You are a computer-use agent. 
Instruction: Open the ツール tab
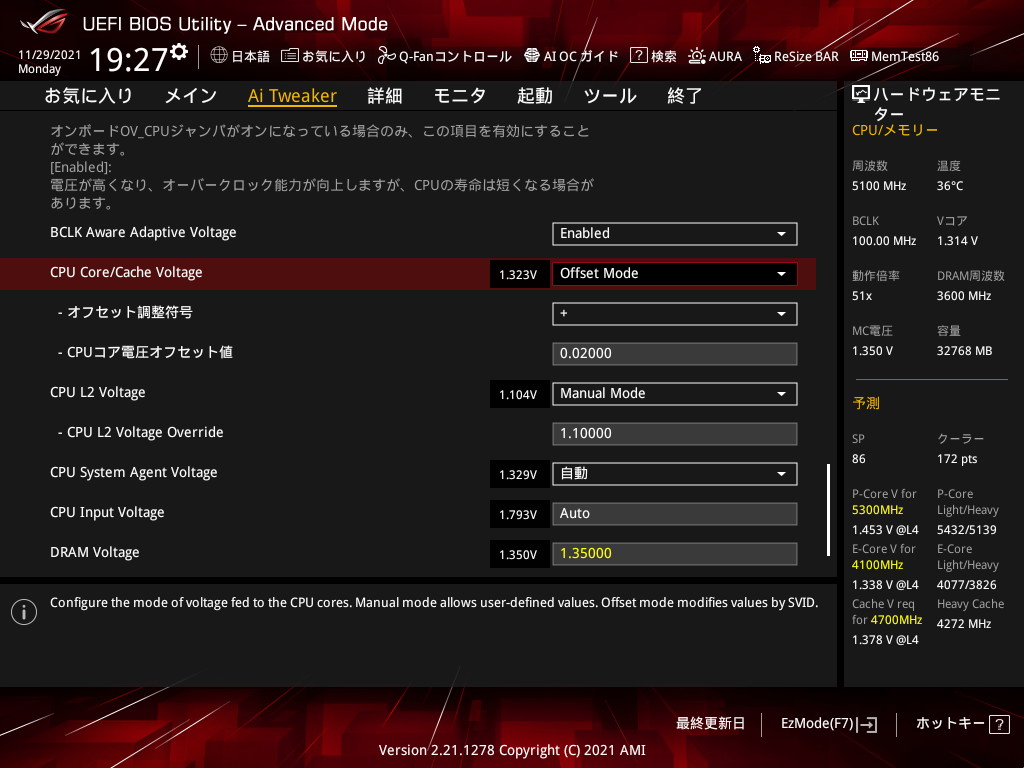tap(610, 96)
